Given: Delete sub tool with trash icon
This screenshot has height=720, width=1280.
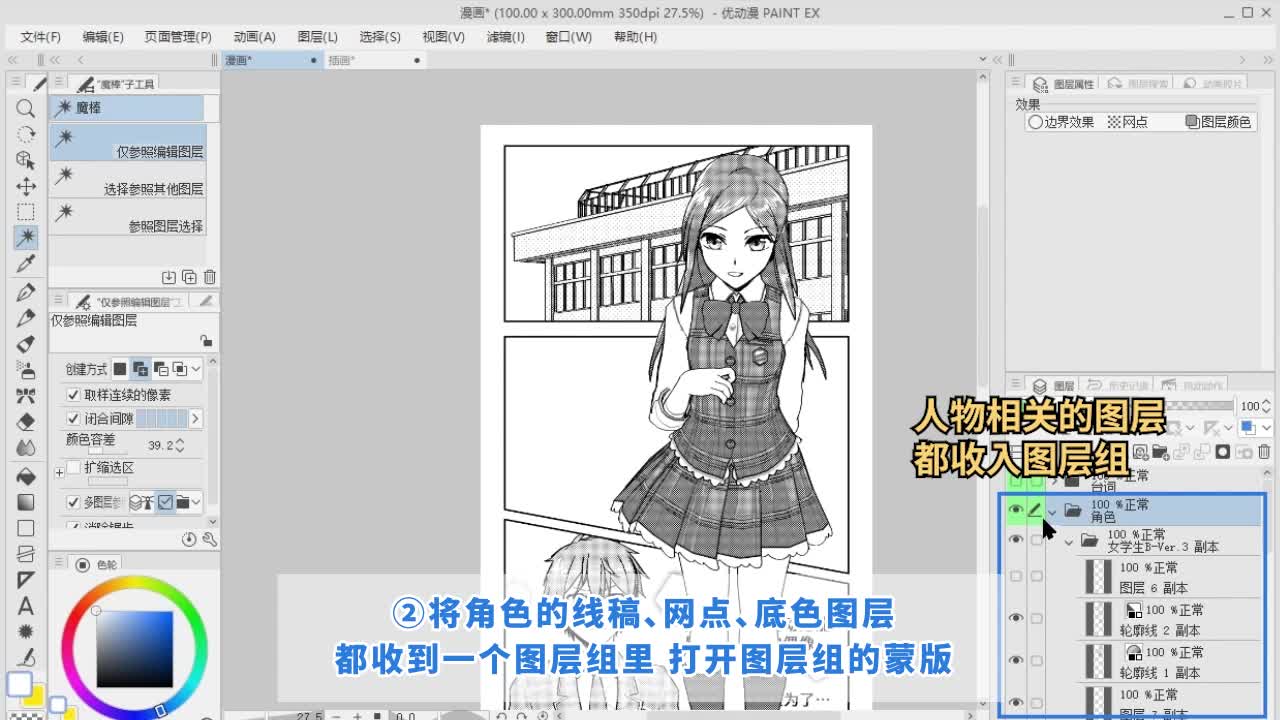Looking at the screenshot, I should click(x=209, y=277).
